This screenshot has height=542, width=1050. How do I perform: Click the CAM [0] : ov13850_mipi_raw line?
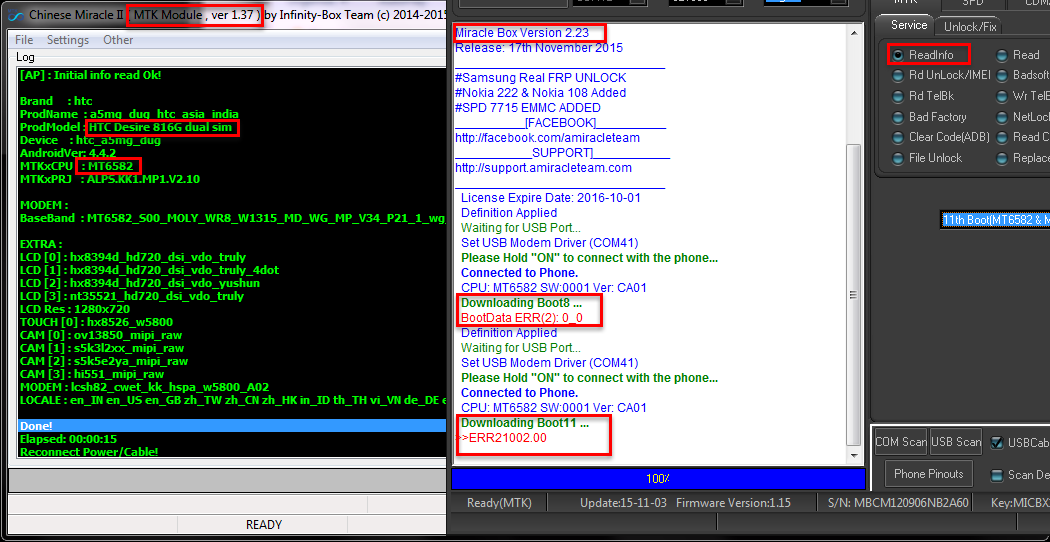click(x=101, y=335)
